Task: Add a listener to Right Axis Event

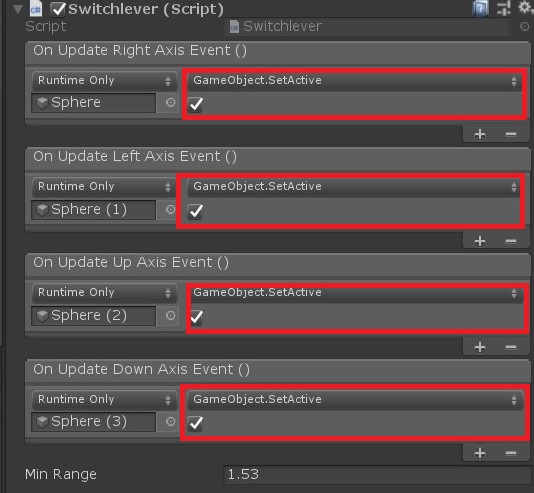Action: point(480,134)
